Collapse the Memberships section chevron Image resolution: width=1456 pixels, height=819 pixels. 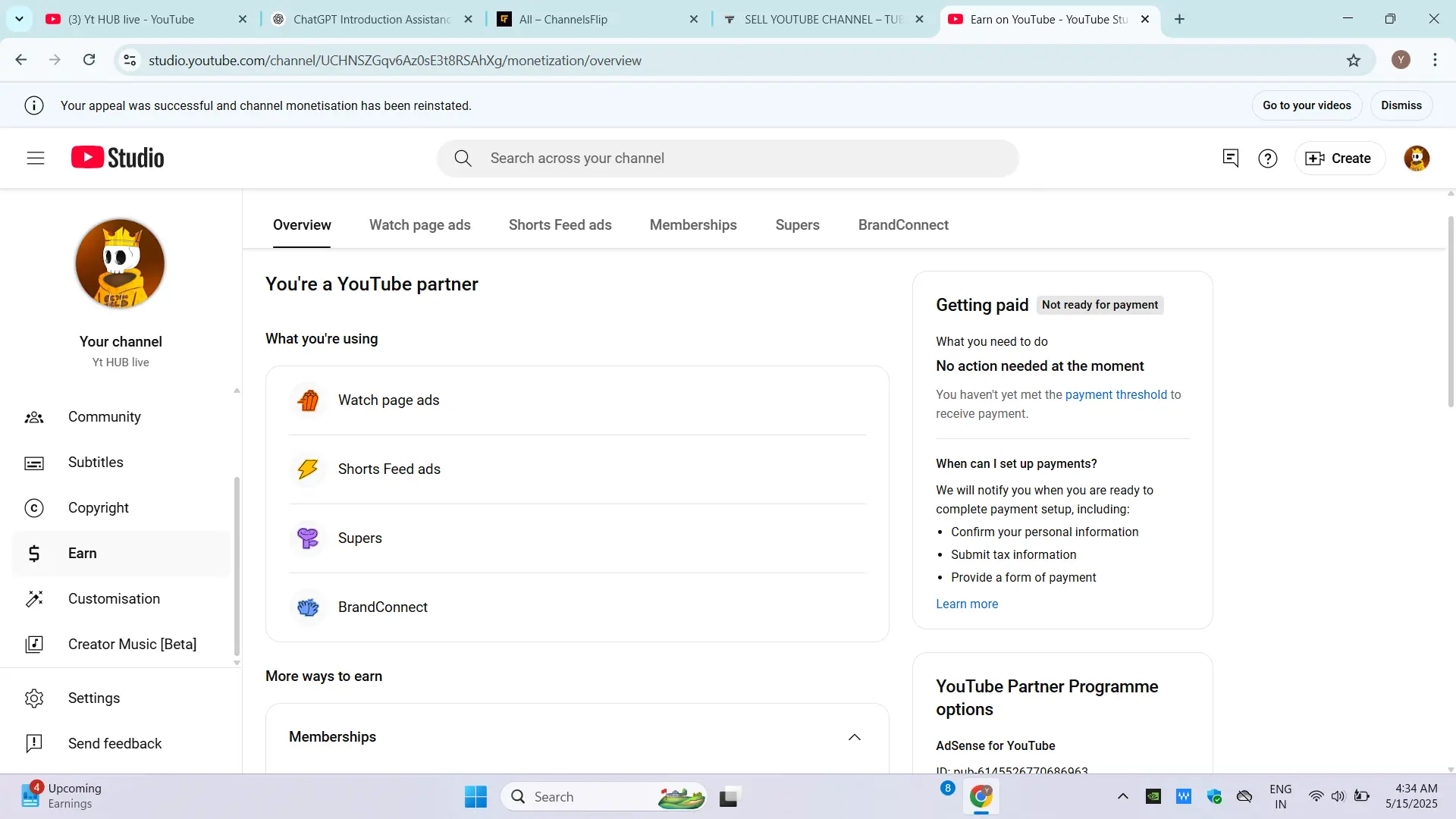[x=855, y=737]
